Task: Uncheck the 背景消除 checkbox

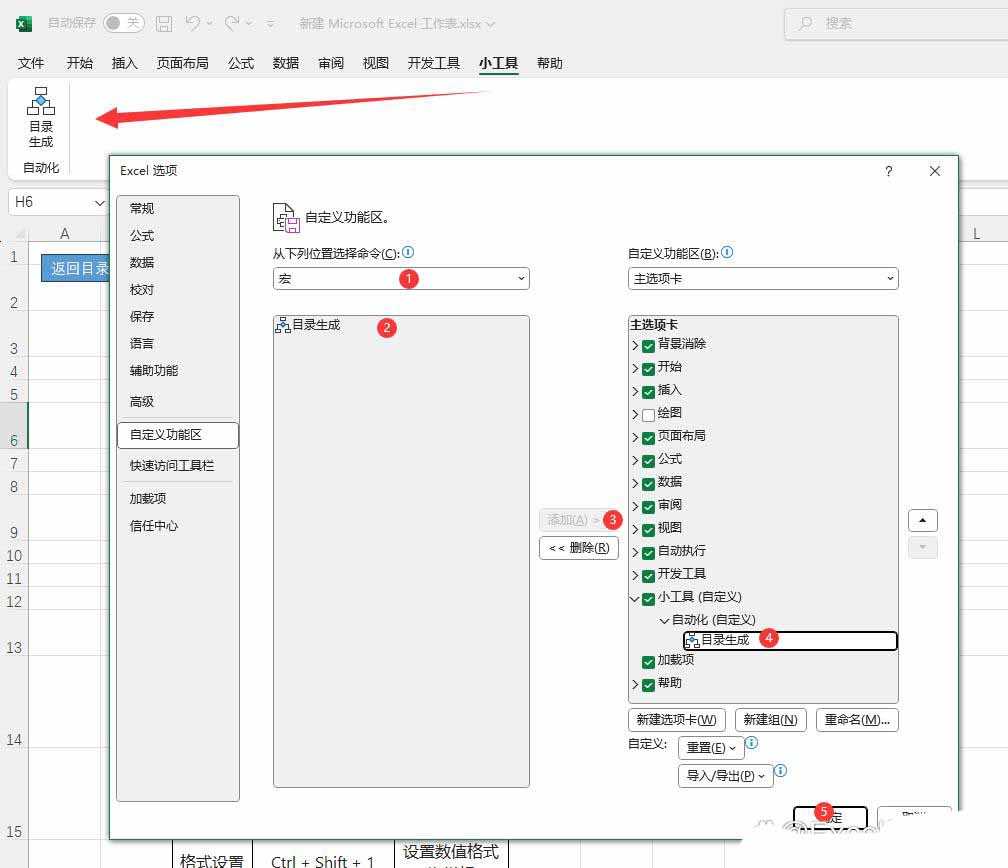Action: click(648, 345)
